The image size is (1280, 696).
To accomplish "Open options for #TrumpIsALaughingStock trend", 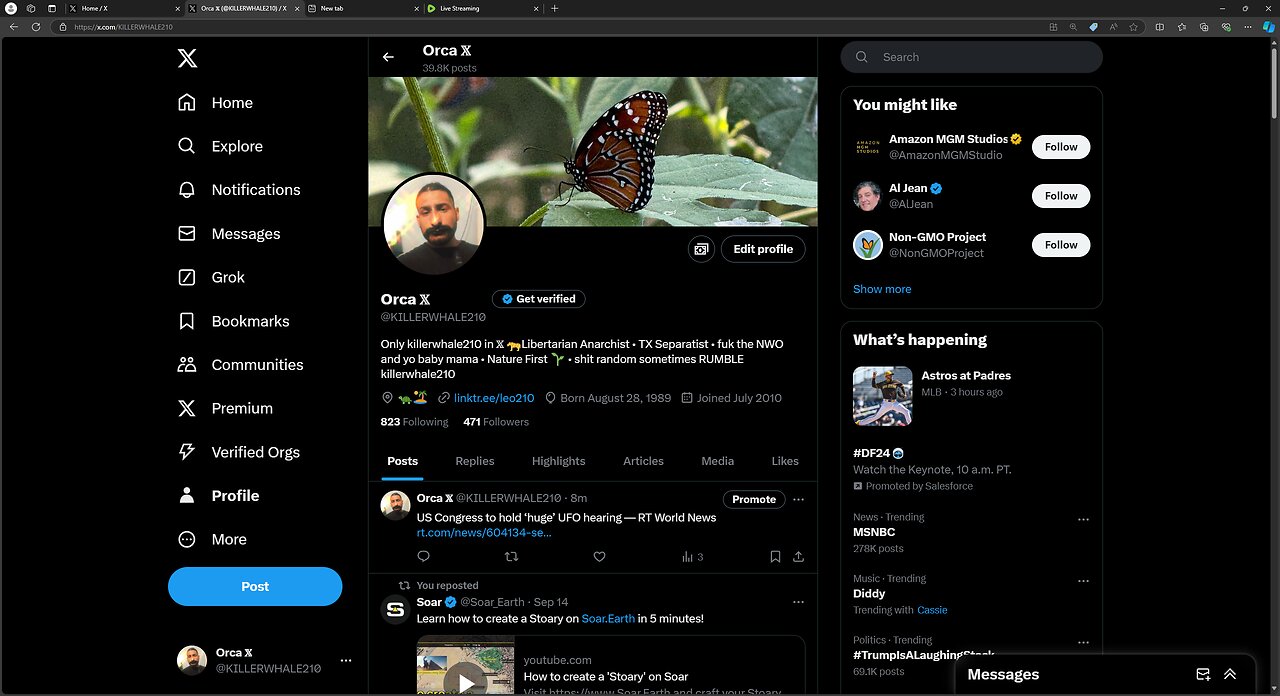I will [x=1083, y=643].
